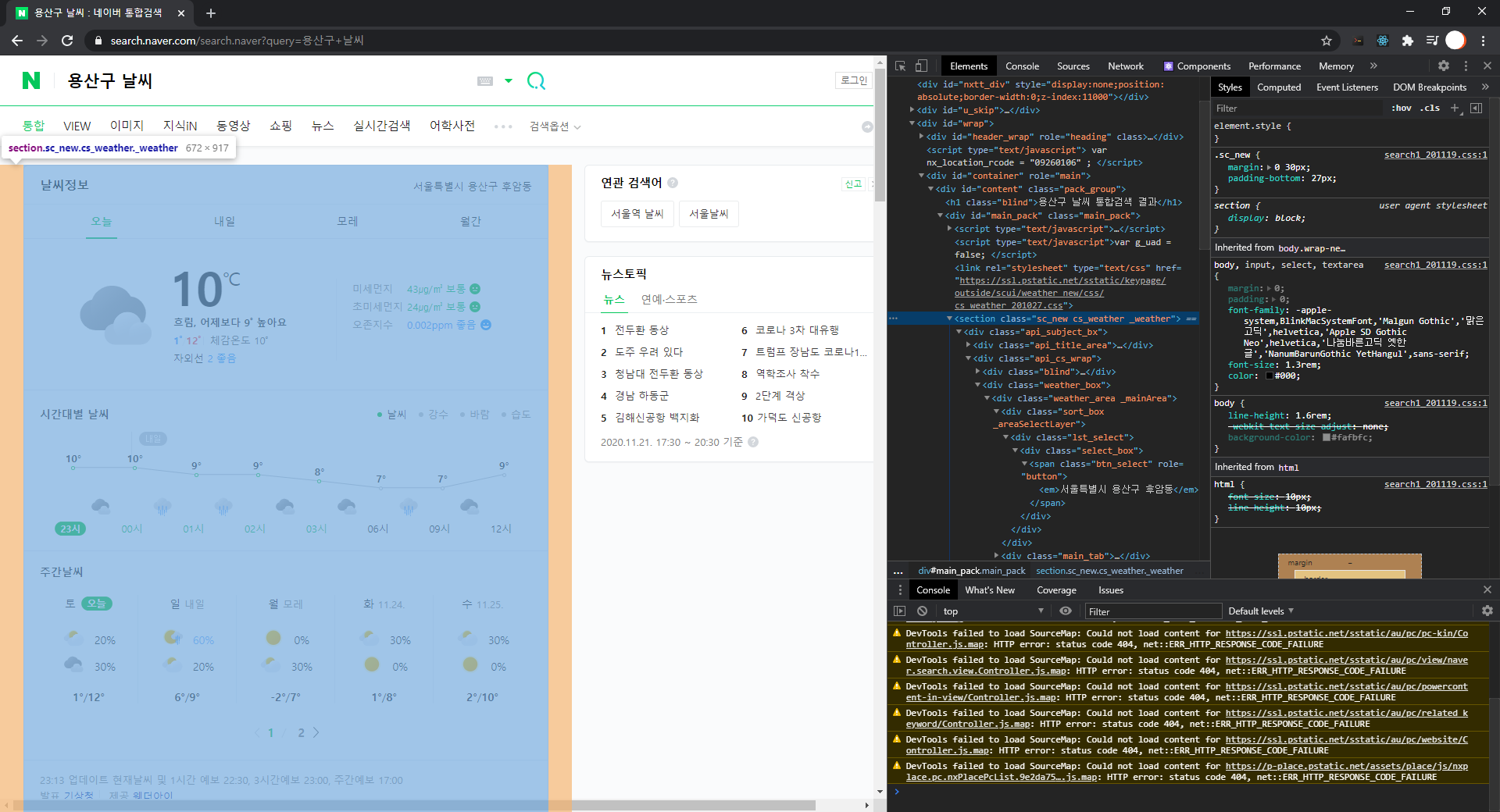Add a new style rule plus icon
Image resolution: width=1500 pixels, height=812 pixels.
(1455, 109)
